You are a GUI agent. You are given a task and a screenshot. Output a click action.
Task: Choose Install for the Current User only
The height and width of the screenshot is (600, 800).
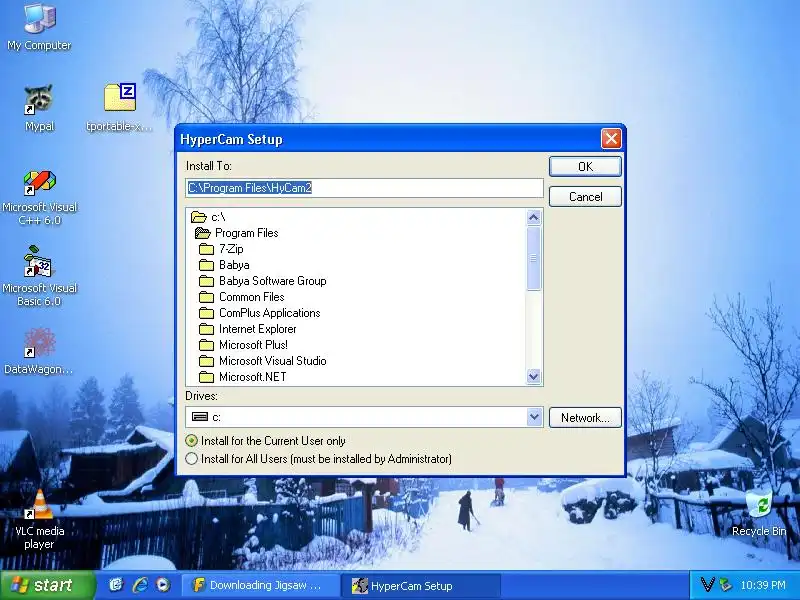(x=266, y=441)
